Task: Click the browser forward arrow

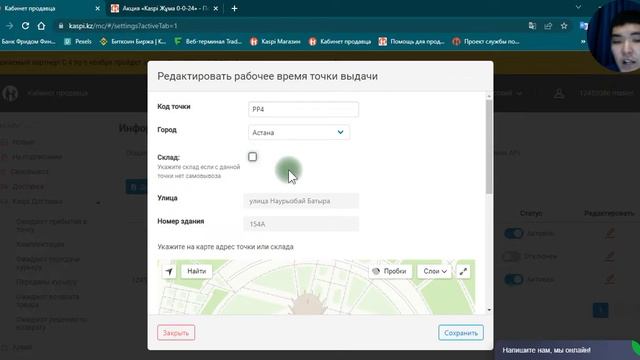Action: click(x=9, y=26)
